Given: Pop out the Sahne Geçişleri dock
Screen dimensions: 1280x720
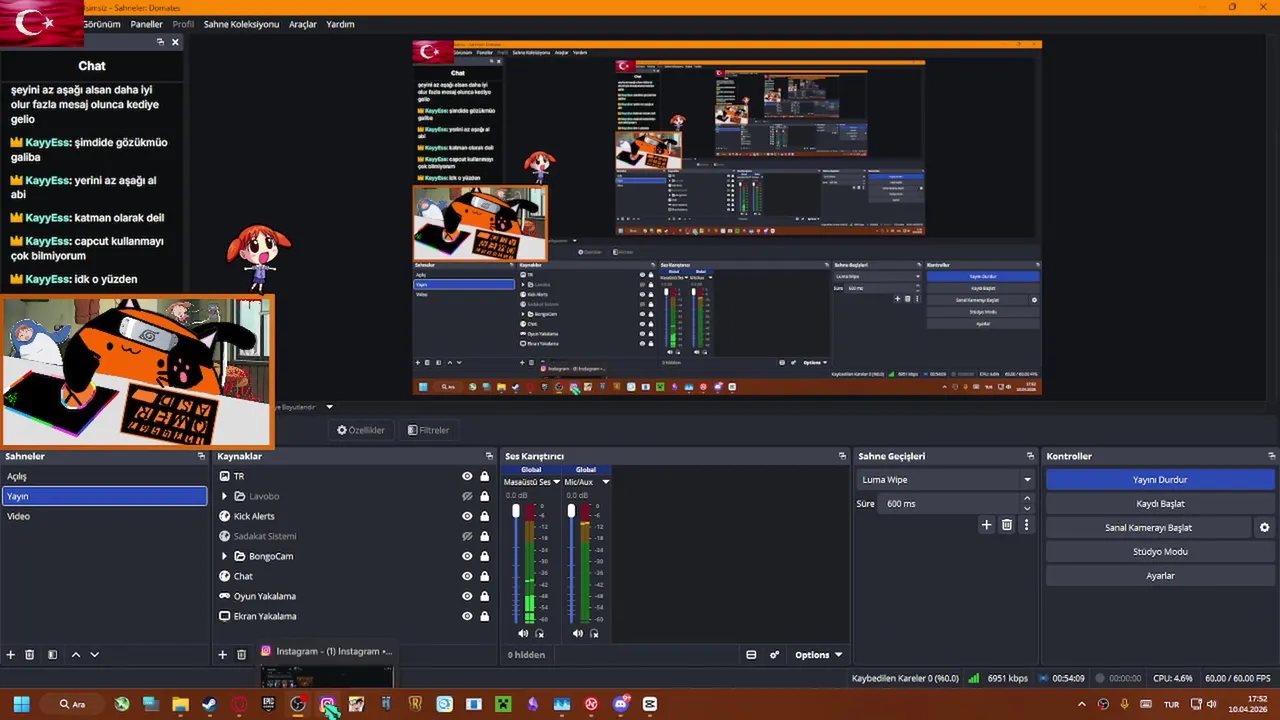Looking at the screenshot, I should click(x=1030, y=456).
